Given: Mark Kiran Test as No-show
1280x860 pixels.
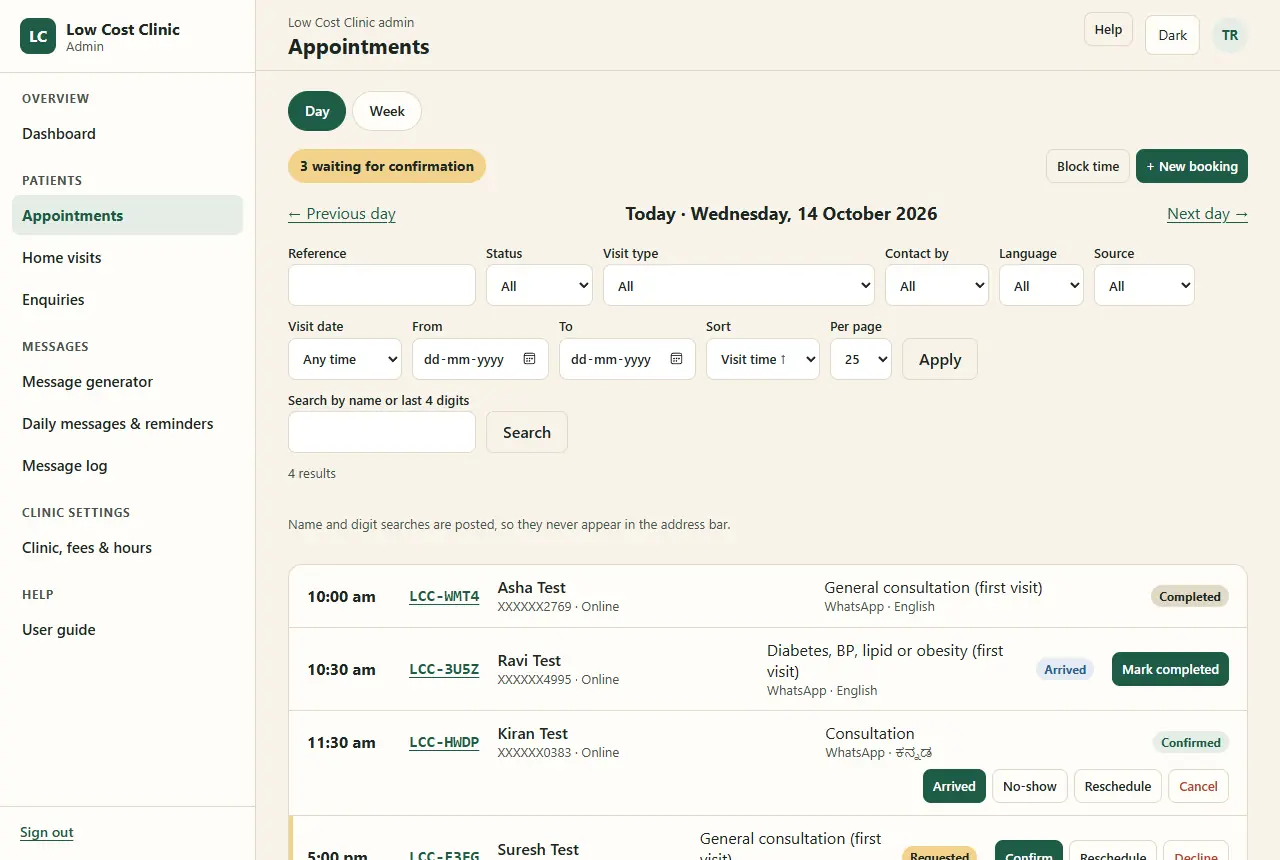Looking at the screenshot, I should coord(1030,786).
